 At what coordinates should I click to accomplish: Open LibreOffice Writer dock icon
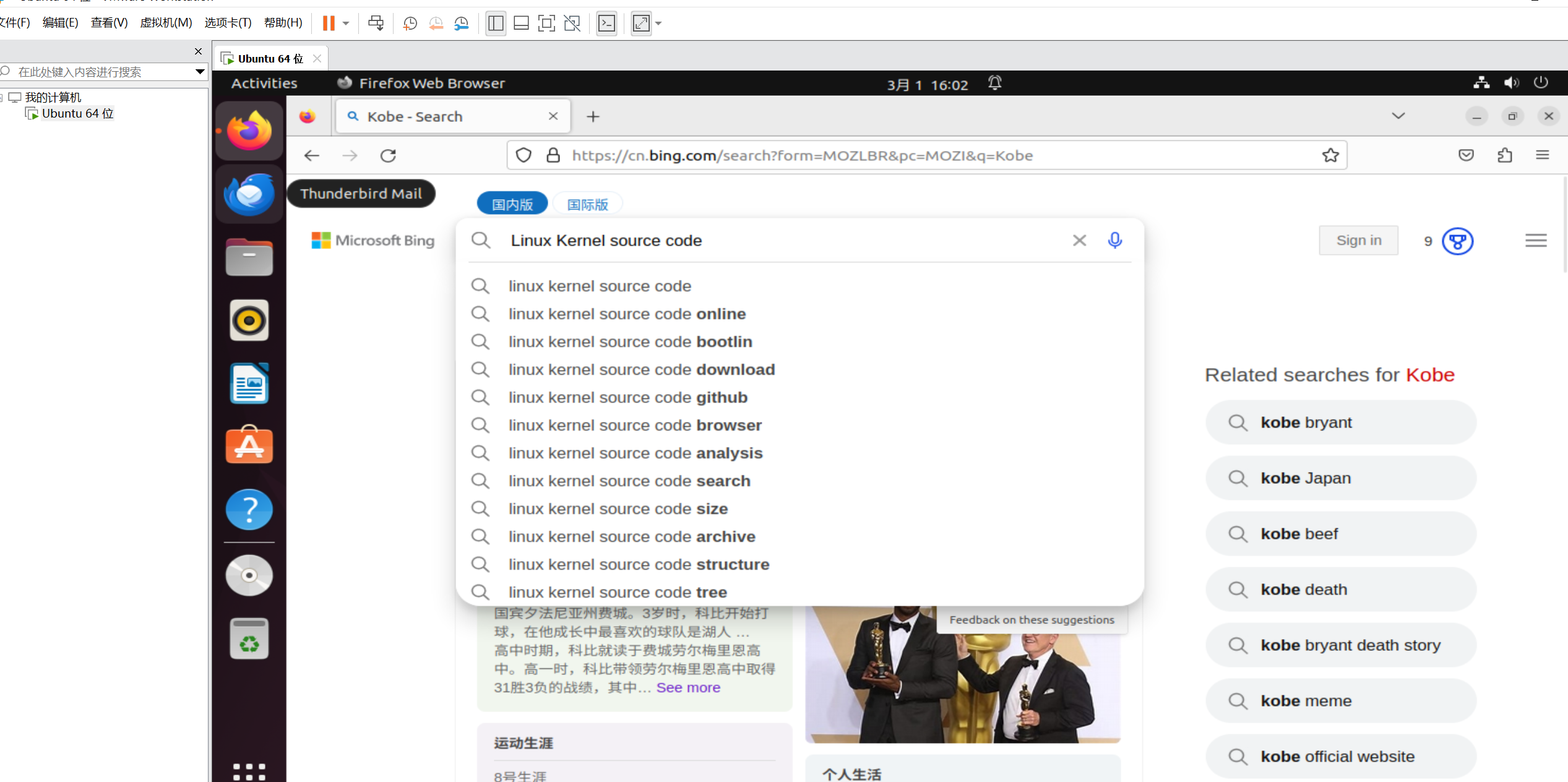click(249, 383)
